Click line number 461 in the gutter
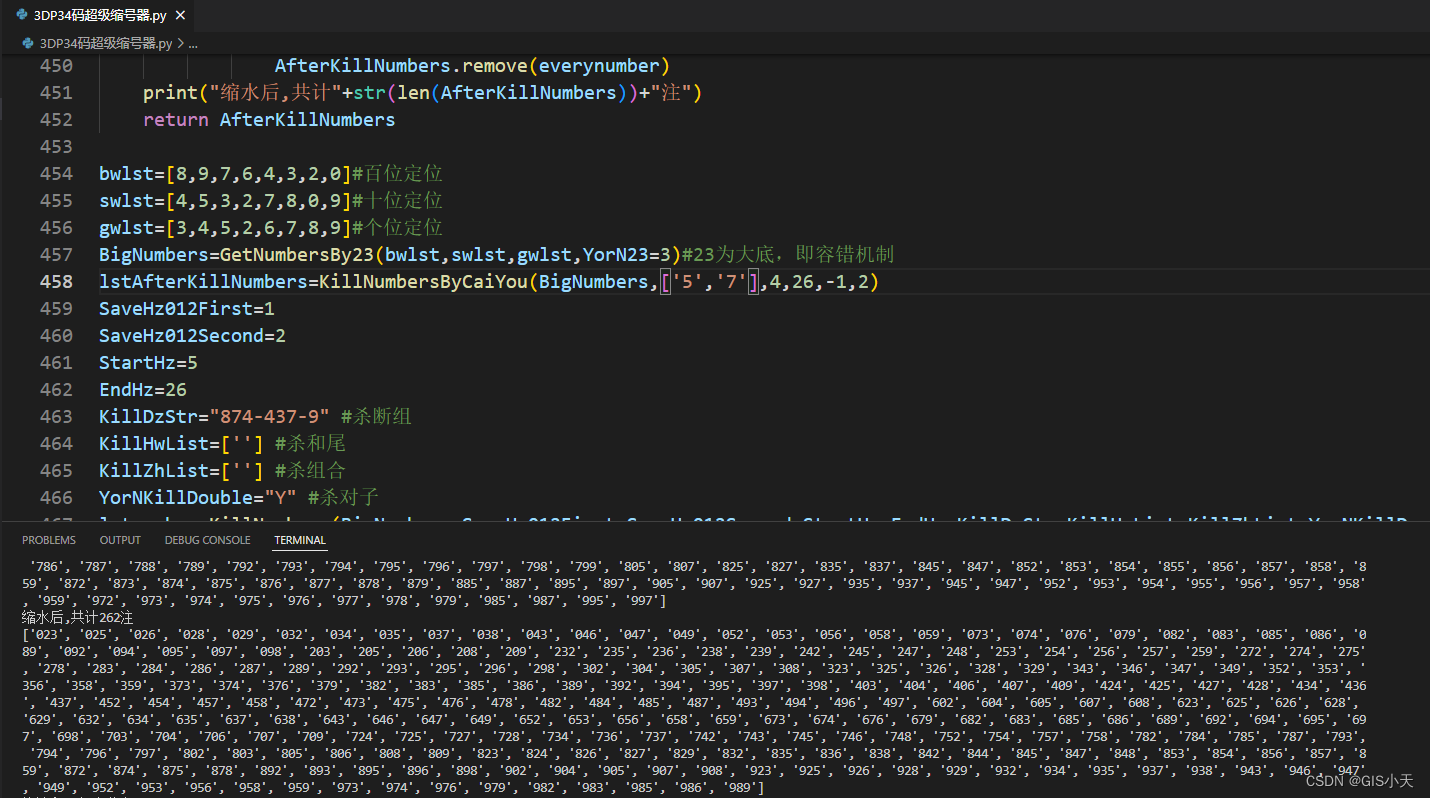 [x=56, y=363]
